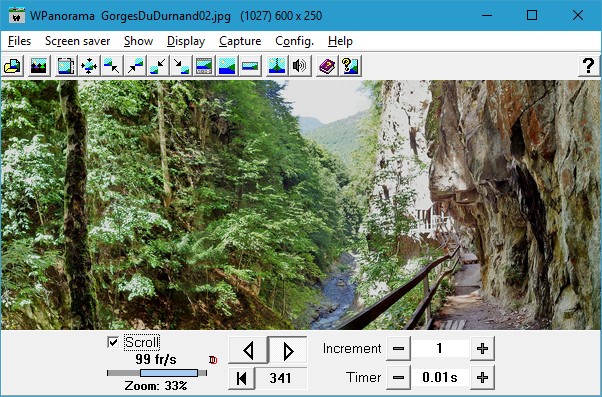Maximize the WPanorama window

(x=532, y=15)
